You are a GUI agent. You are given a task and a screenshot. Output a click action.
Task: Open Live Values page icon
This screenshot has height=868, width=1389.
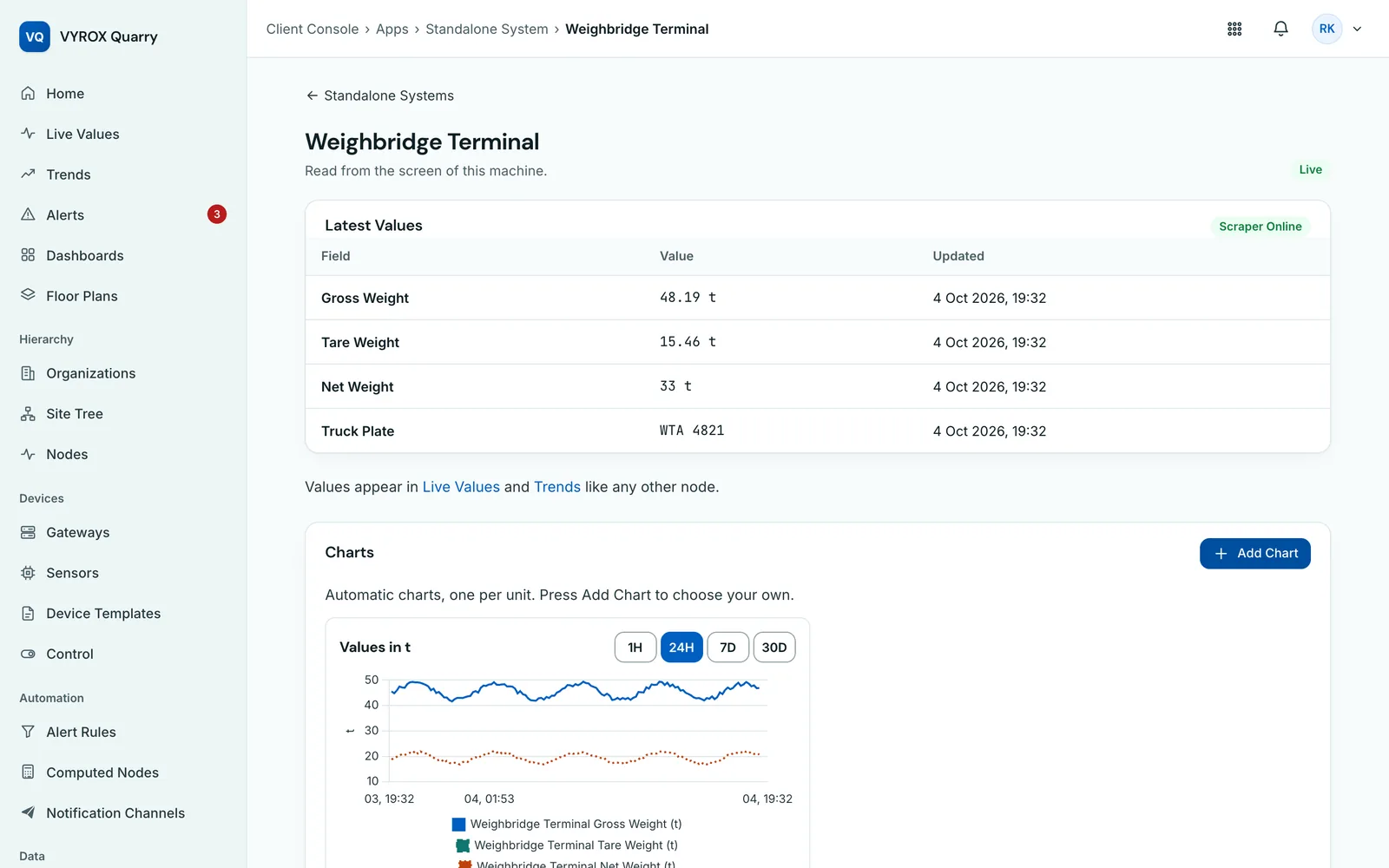[28, 134]
